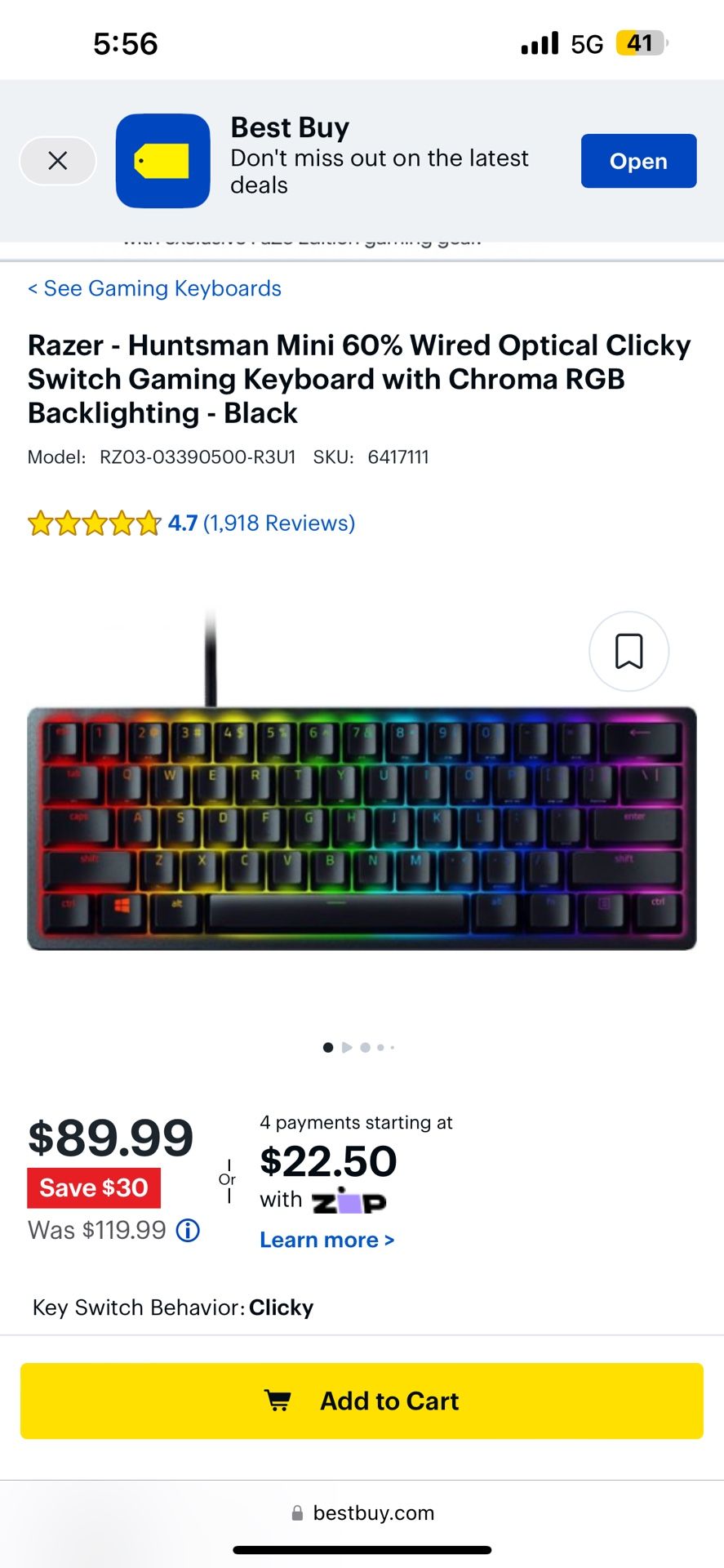Tap the padlock icon beside the URL
This screenshot has width=724, height=1568.
(x=298, y=1512)
